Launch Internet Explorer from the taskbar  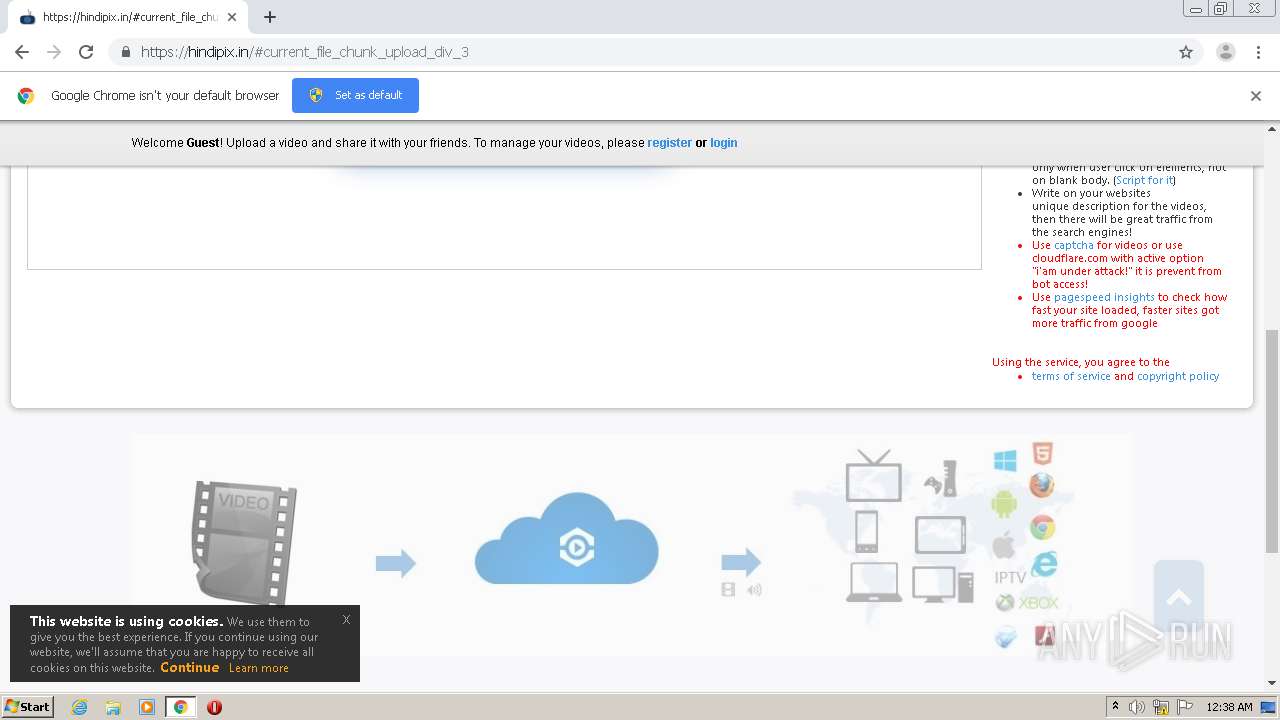coord(79,707)
